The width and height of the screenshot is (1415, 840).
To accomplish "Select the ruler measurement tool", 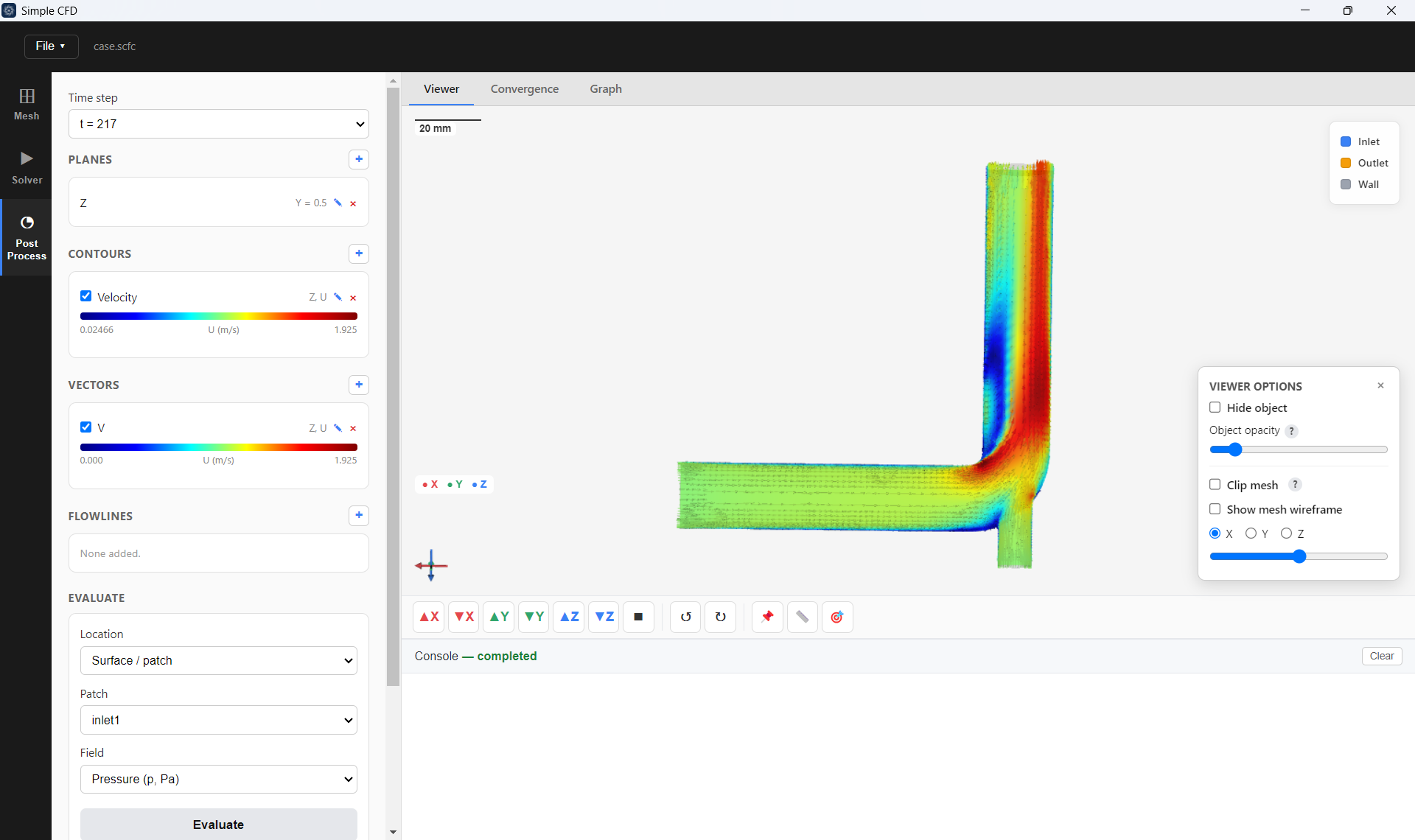I will (803, 617).
